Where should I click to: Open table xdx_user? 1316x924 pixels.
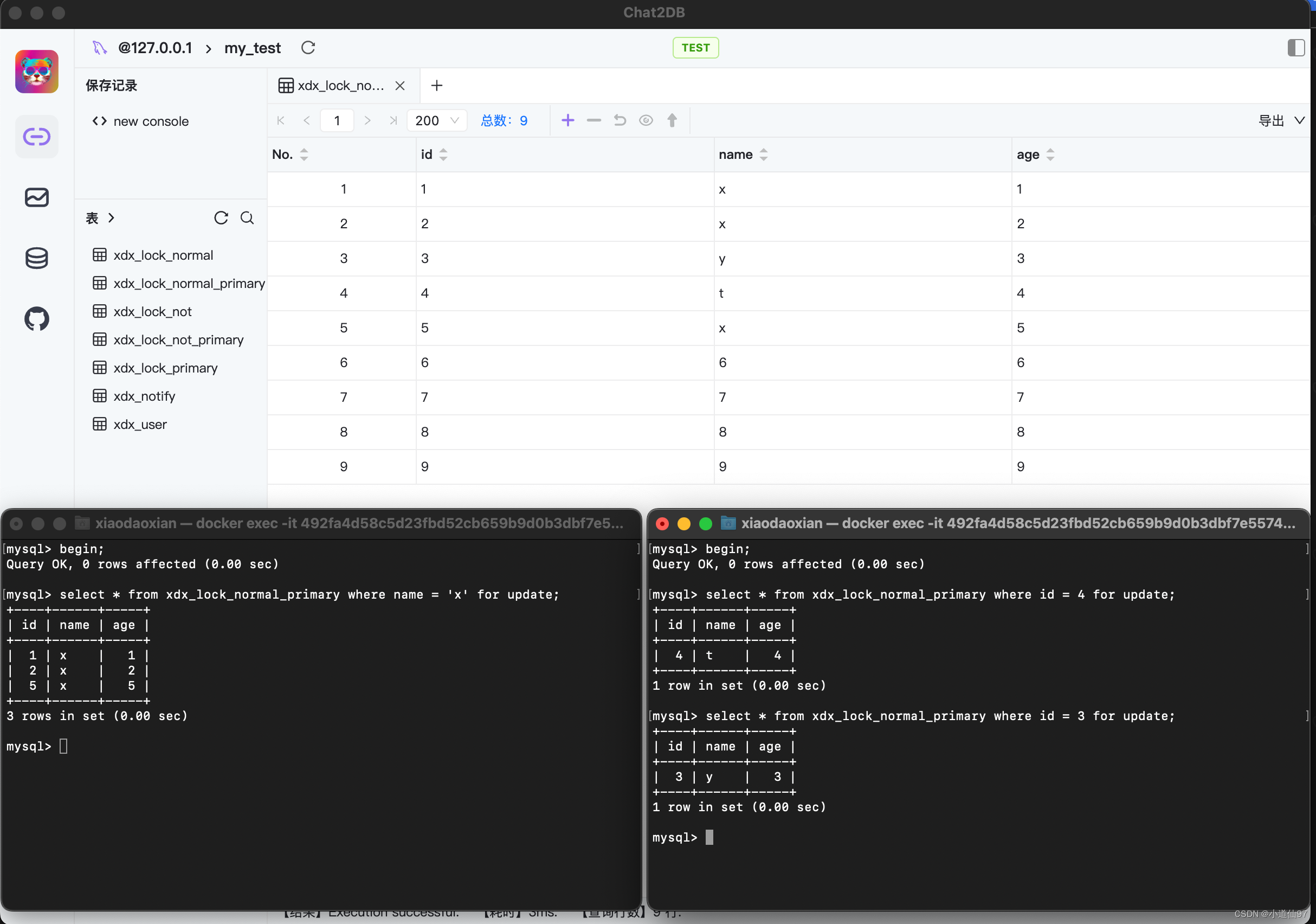pyautogui.click(x=130, y=424)
